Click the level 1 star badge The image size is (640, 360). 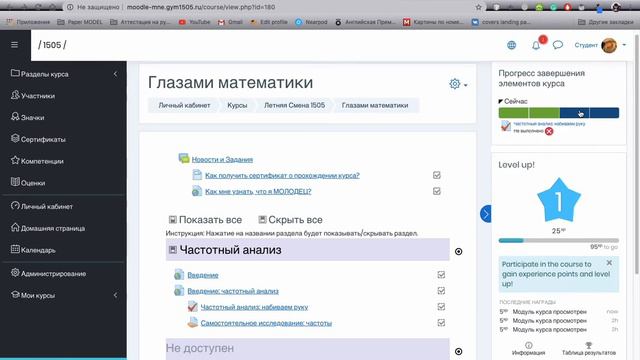pos(558,200)
